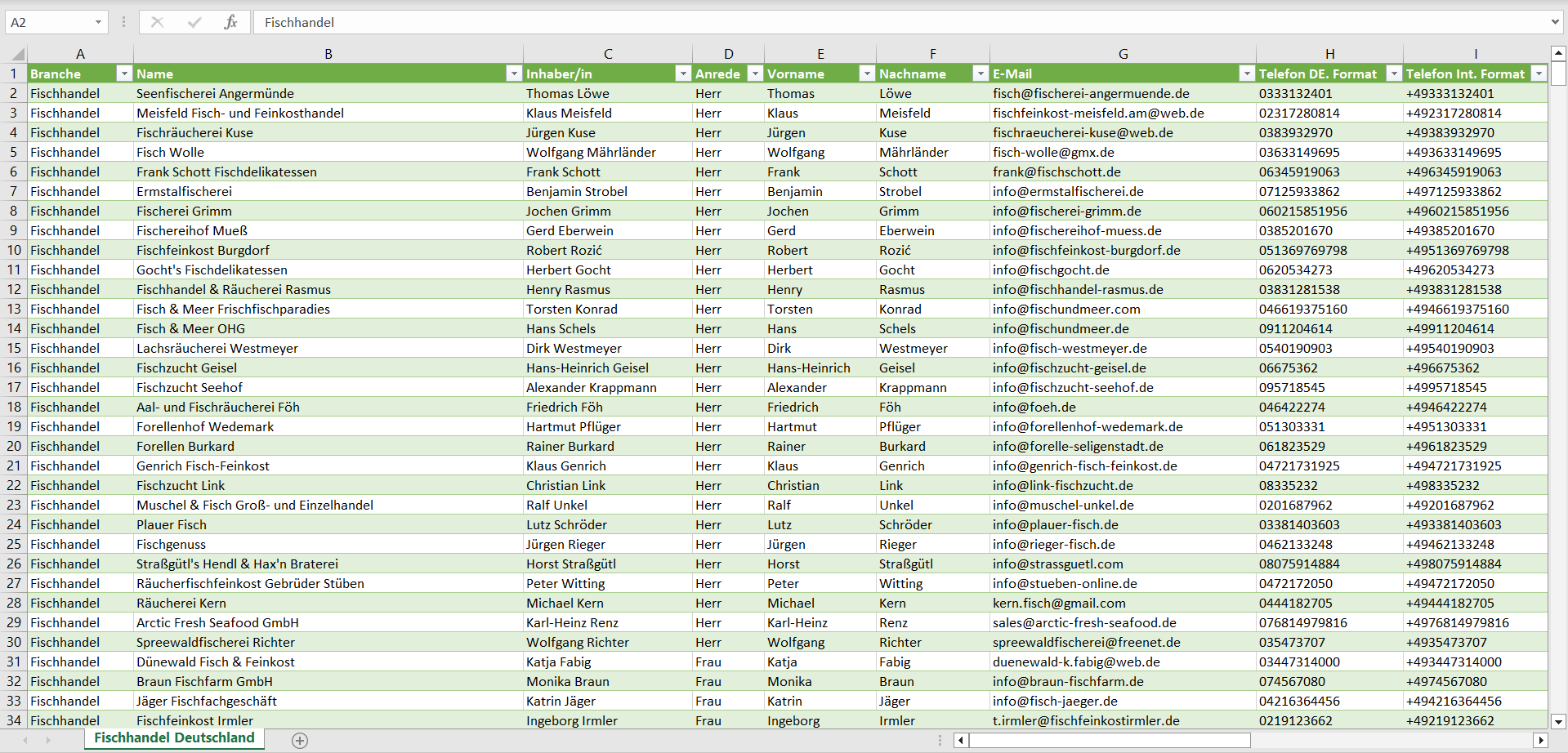Open the Telefon DE. Format filter dropdown
The width and height of the screenshot is (1568, 753).
tap(1394, 74)
